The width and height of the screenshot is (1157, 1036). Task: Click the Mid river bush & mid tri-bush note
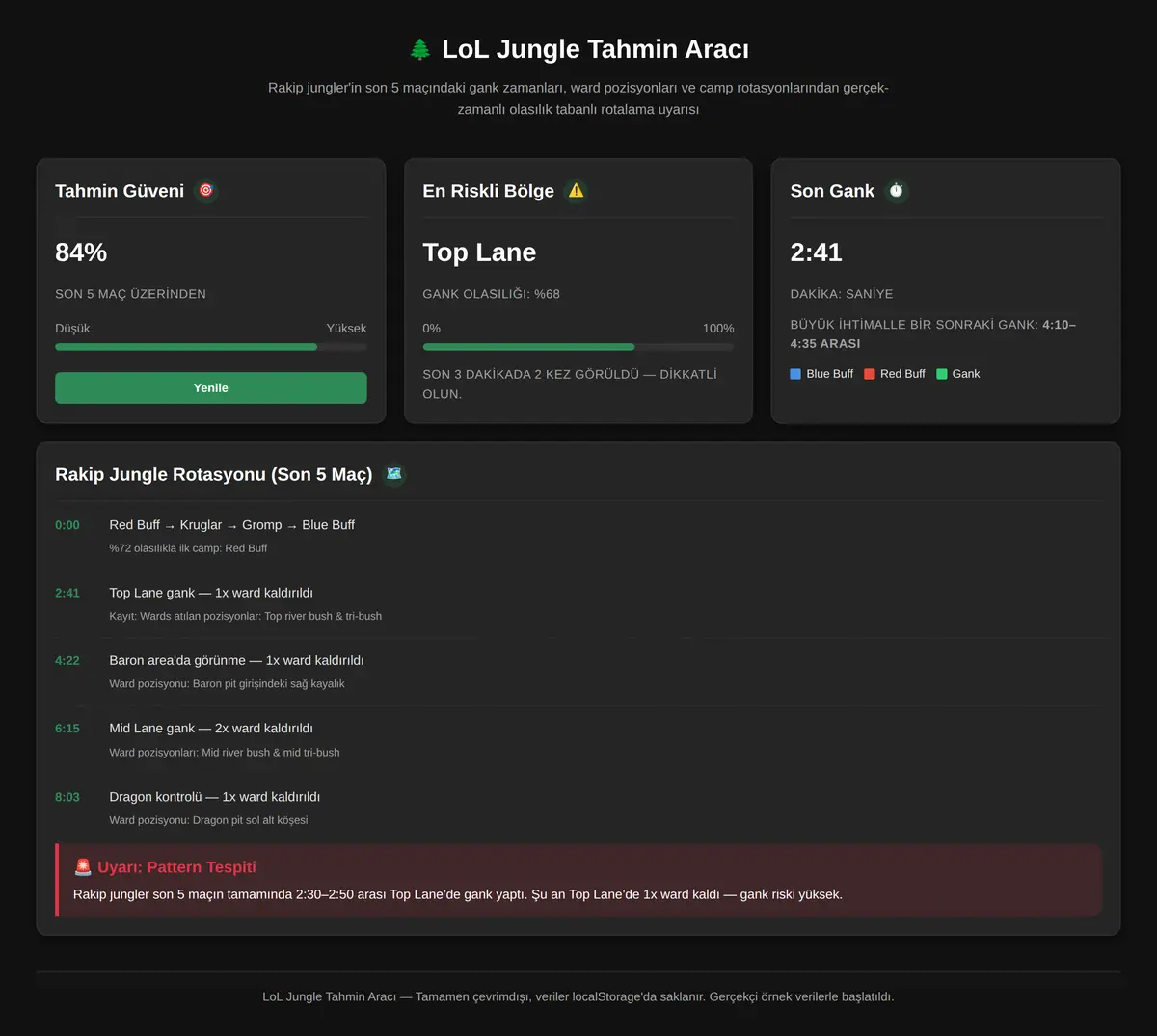[225, 753]
